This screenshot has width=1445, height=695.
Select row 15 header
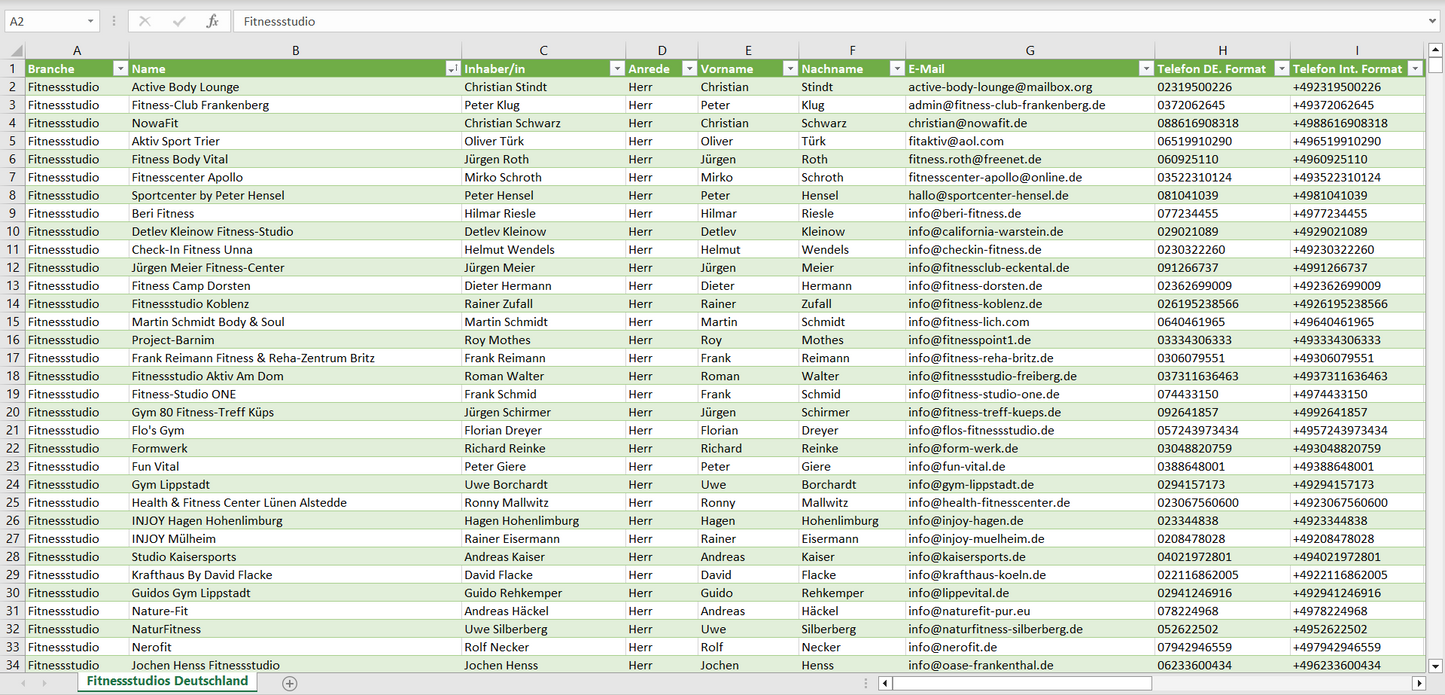pyautogui.click(x=13, y=322)
